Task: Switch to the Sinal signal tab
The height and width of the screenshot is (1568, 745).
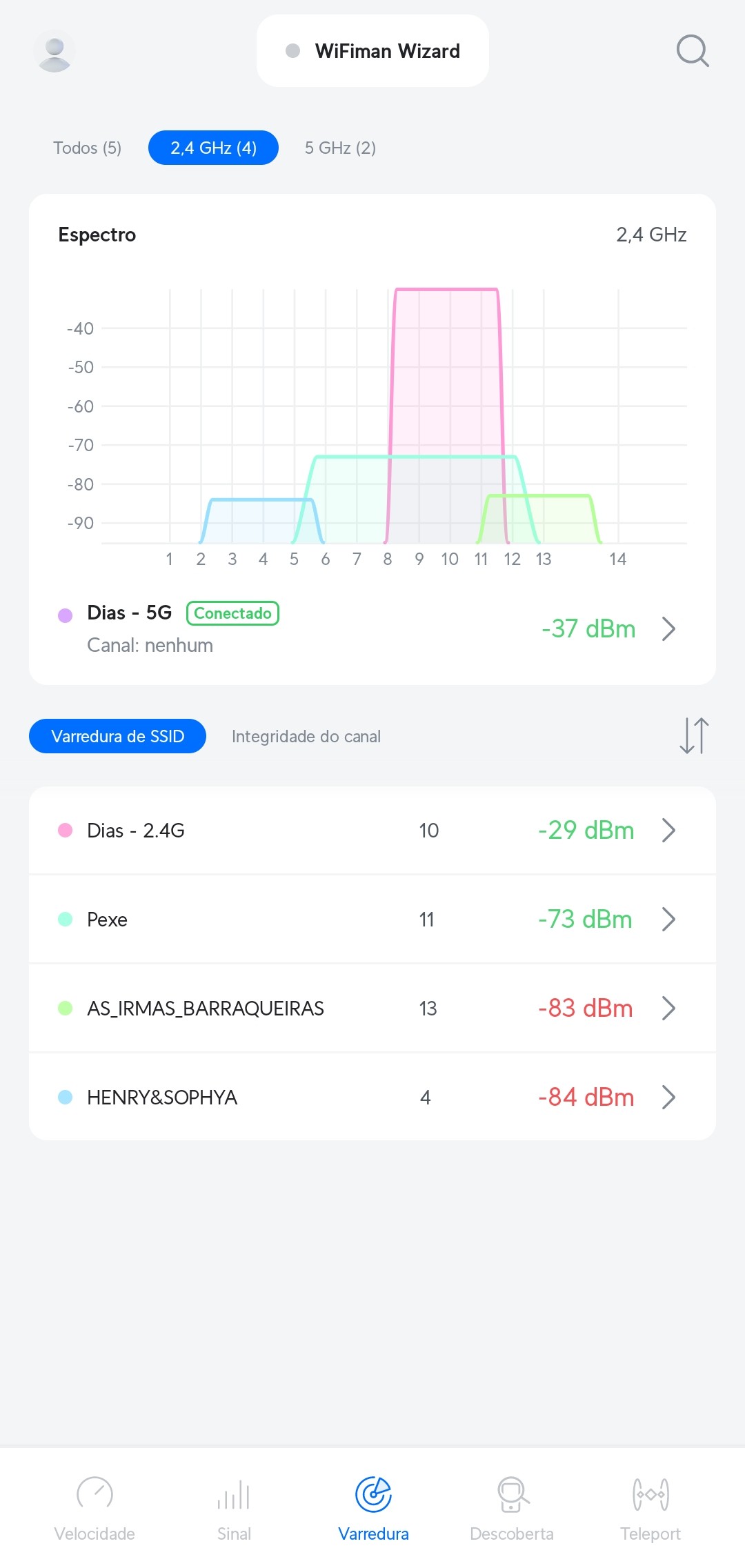Action: coord(234,1509)
